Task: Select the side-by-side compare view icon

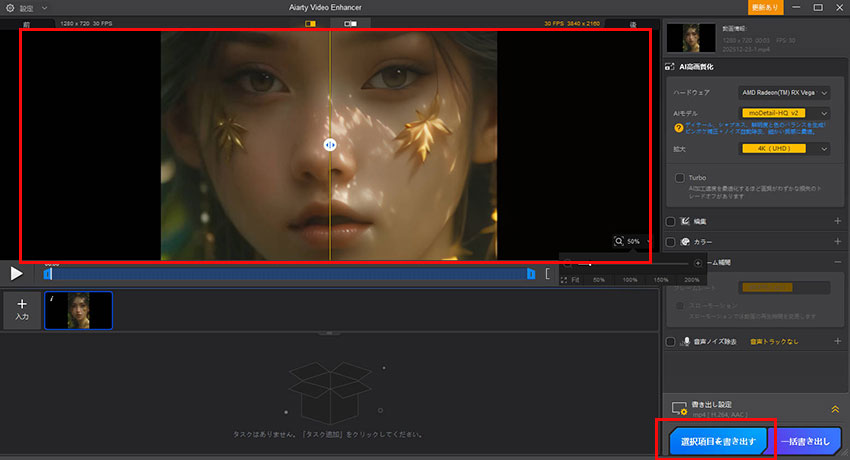Action: (350, 24)
